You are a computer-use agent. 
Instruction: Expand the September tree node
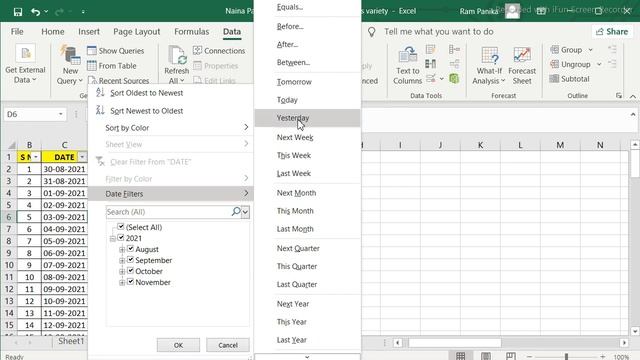[122, 260]
